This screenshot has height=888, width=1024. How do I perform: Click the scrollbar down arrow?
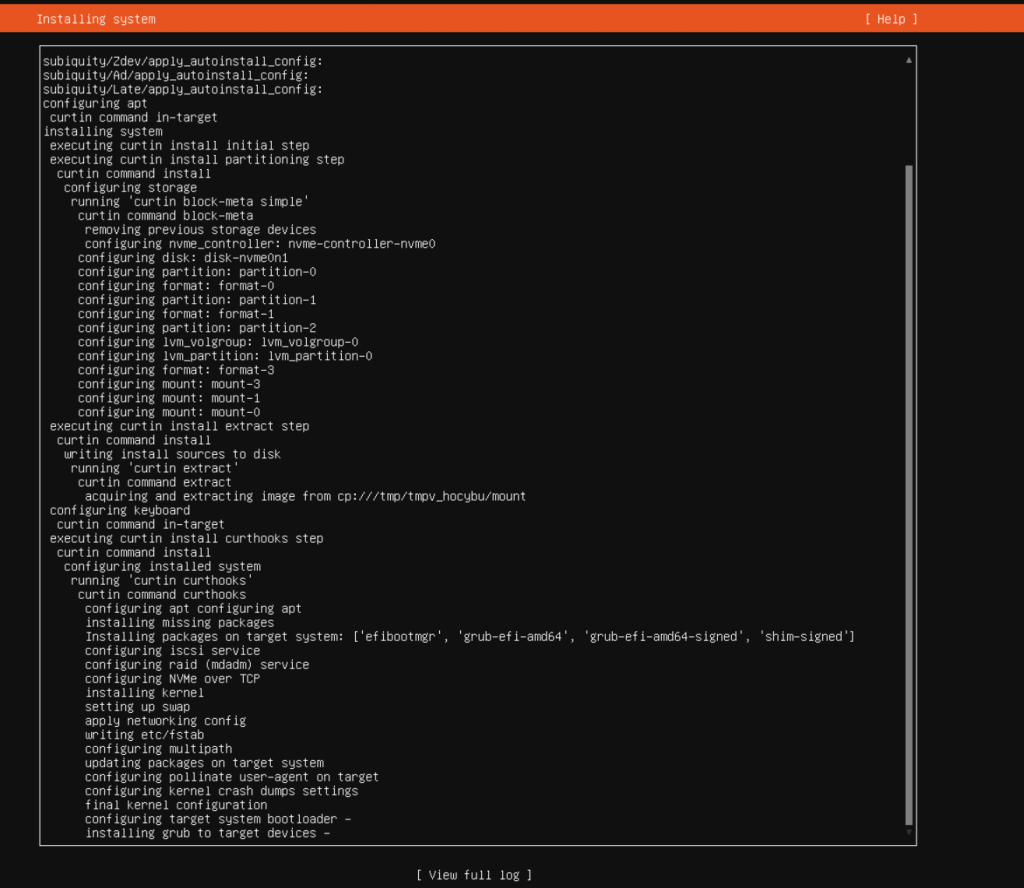click(908, 832)
